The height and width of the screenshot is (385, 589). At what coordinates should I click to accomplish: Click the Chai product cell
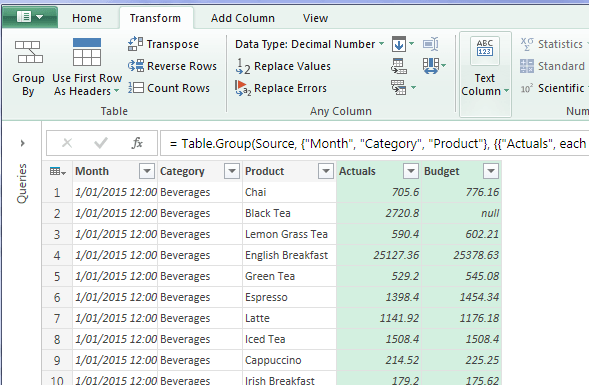tap(289, 192)
